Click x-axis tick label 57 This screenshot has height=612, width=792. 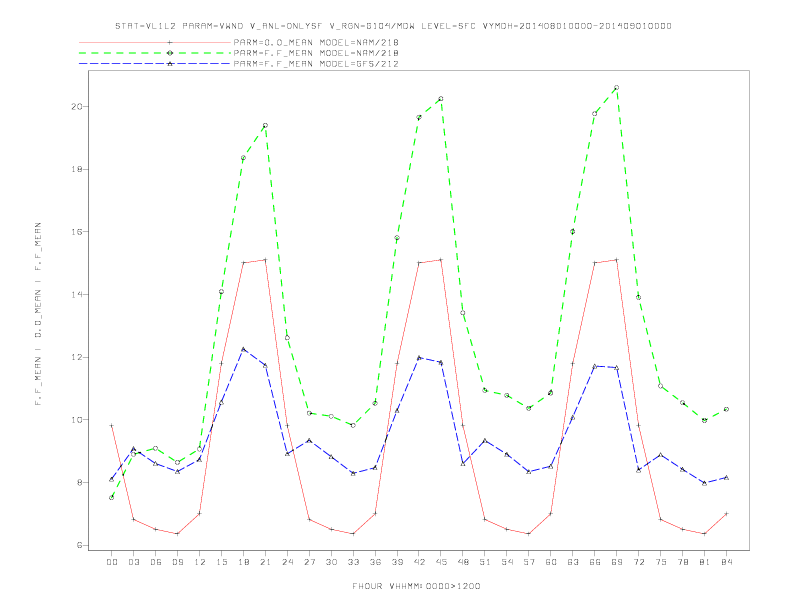529,562
